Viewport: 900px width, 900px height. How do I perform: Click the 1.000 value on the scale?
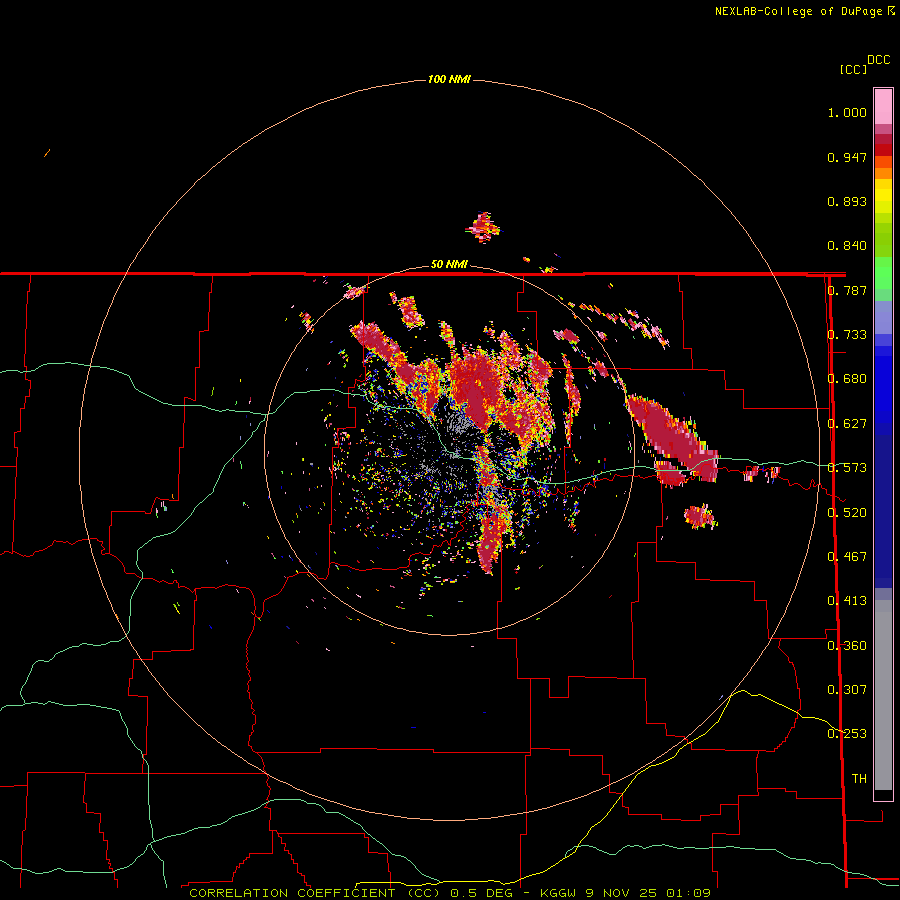pos(847,112)
